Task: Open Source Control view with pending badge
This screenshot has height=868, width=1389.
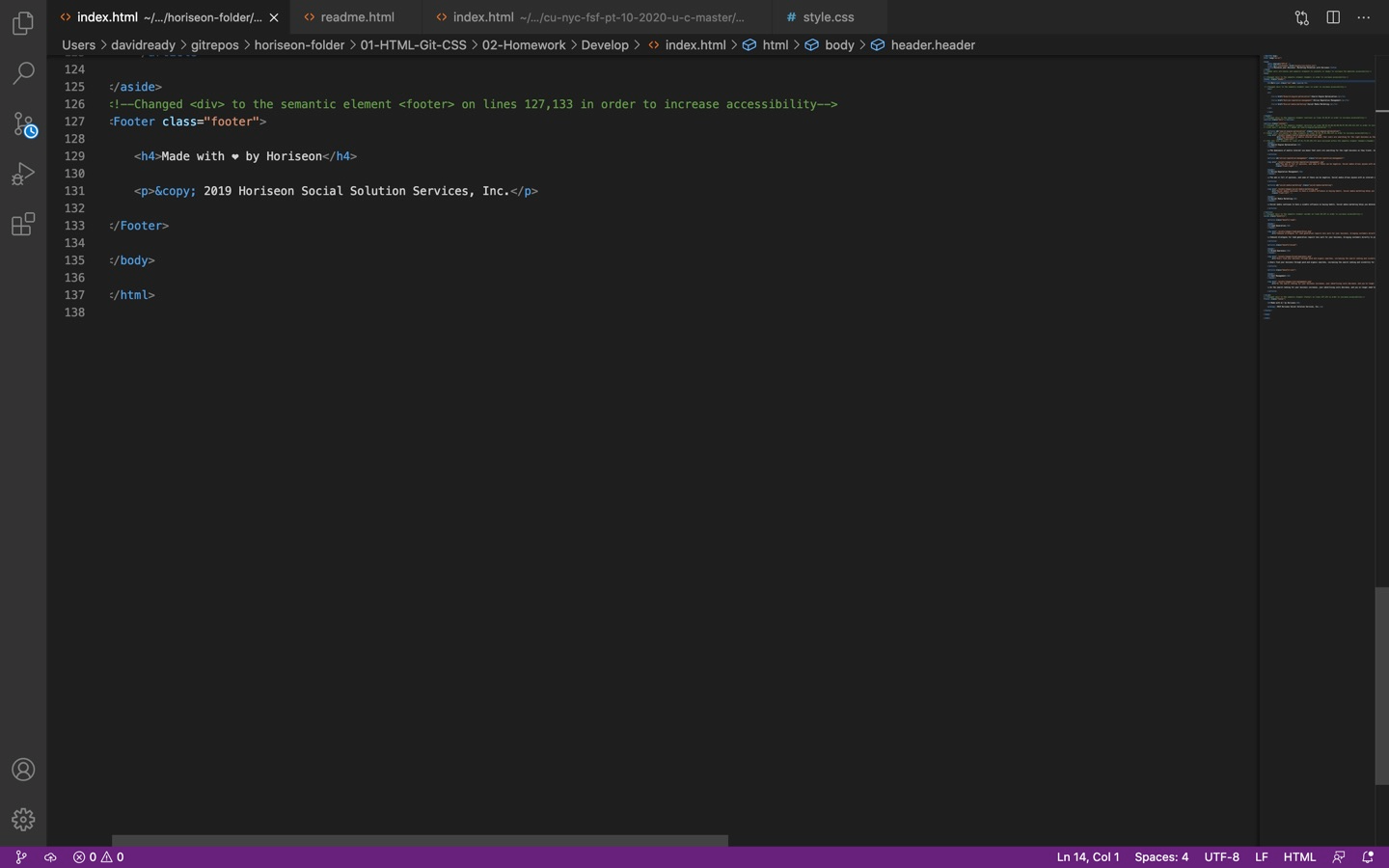Action: [23, 123]
